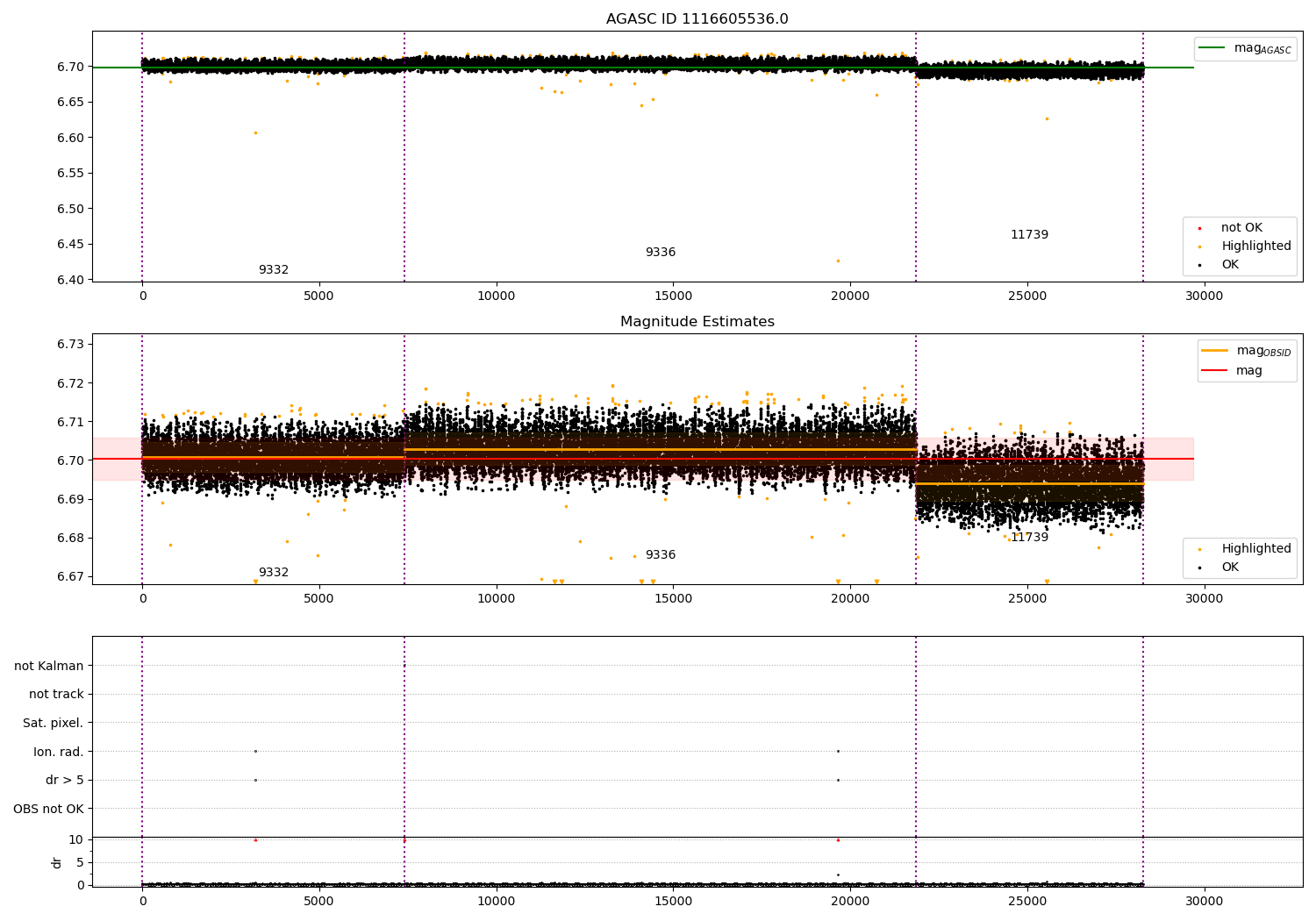The image size is (1316, 921).
Task: Click the "6.68" y-tick in Magnitude Estimates plot
Action: tap(71, 538)
